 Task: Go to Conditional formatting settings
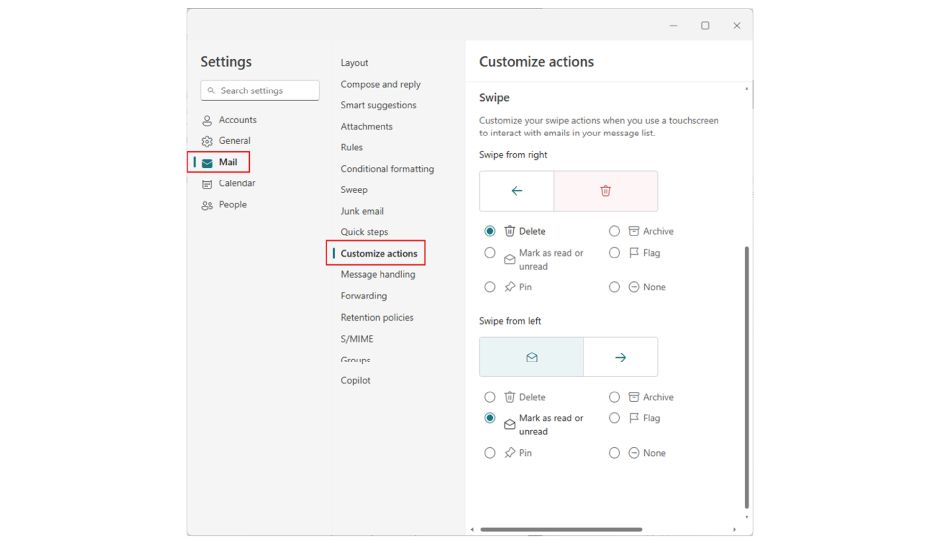point(387,169)
